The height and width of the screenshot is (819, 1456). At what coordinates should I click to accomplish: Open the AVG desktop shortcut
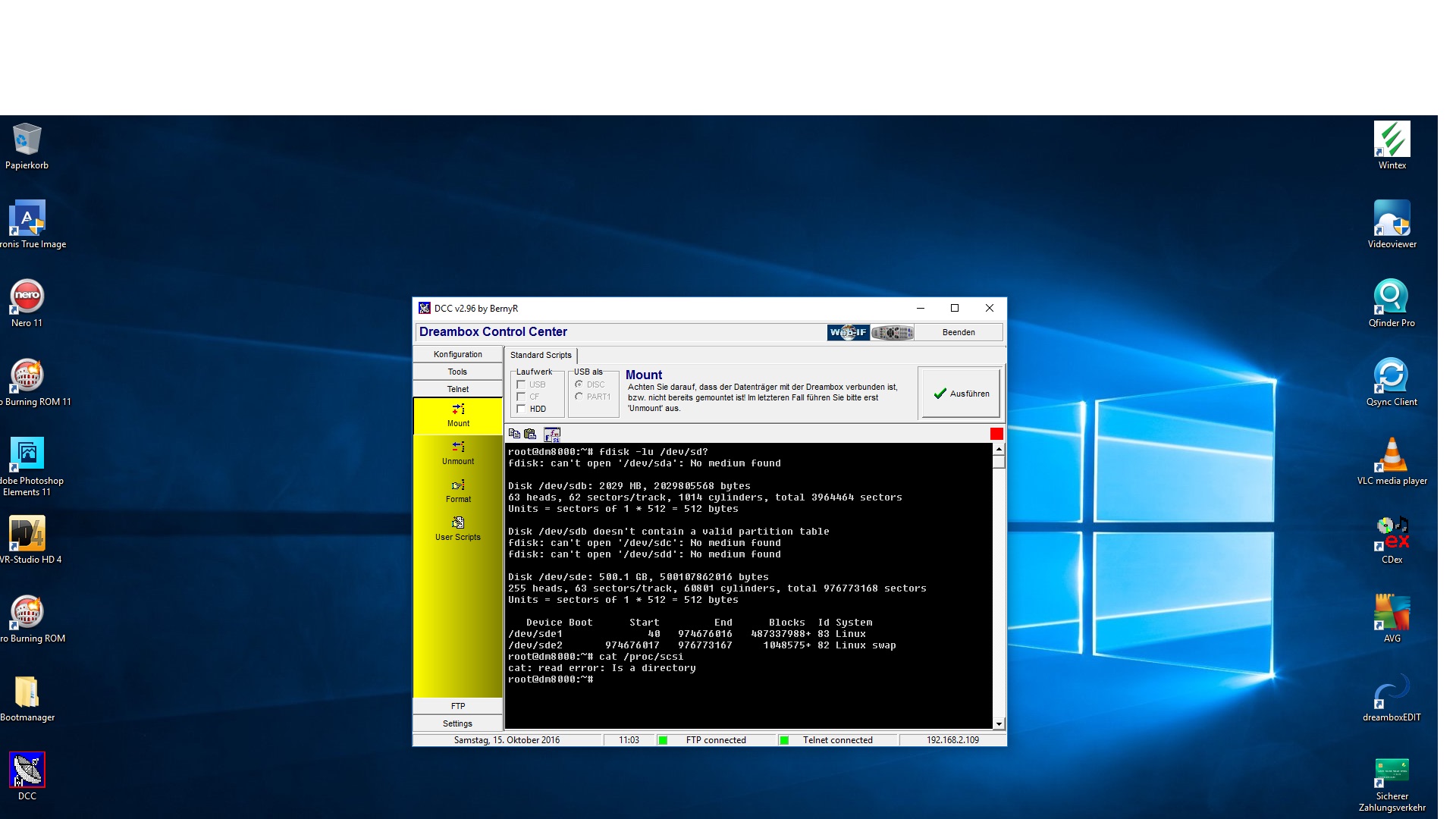1392,619
